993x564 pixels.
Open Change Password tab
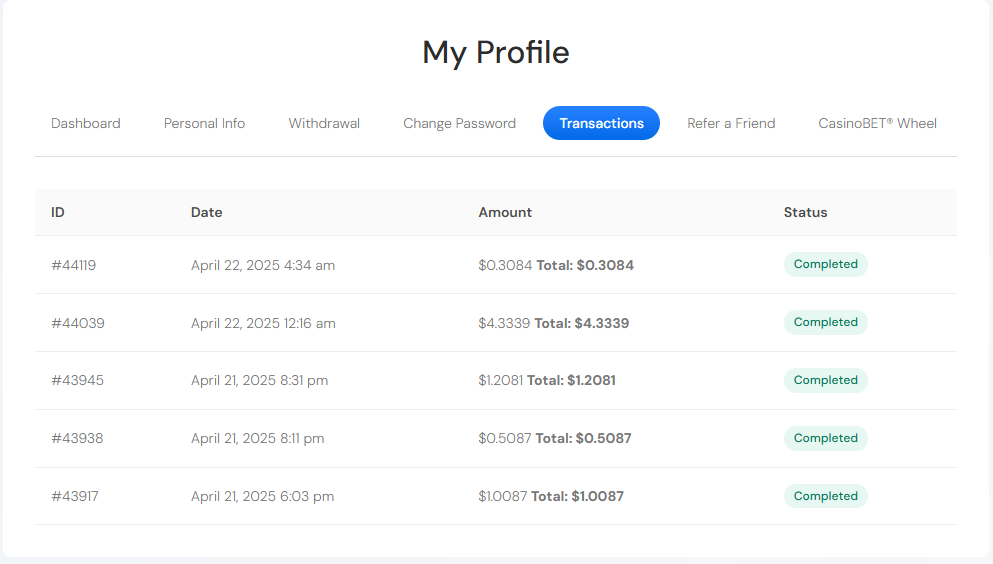[x=459, y=123]
